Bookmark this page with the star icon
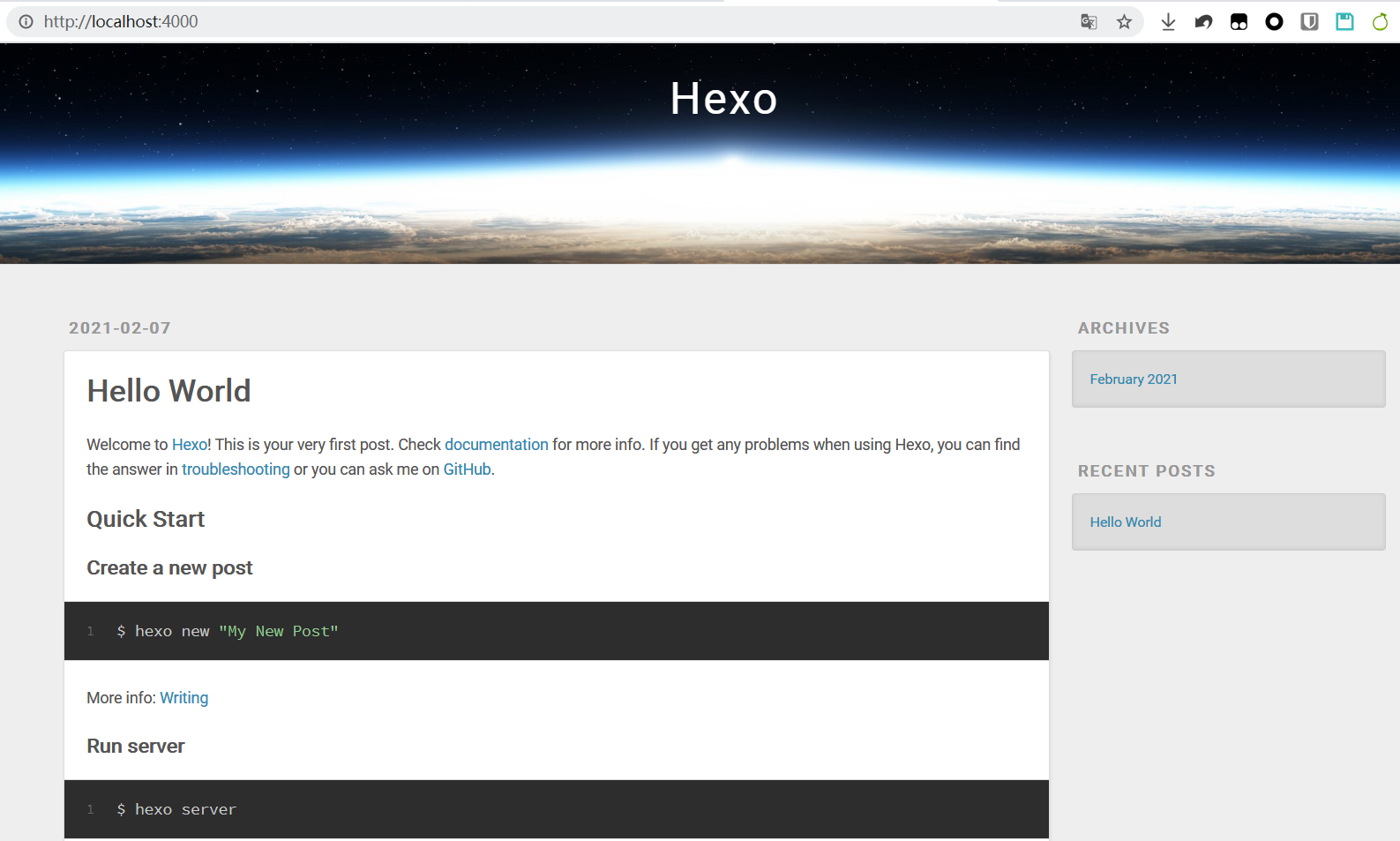Screen dimensions: 1400x841 tap(1124, 22)
